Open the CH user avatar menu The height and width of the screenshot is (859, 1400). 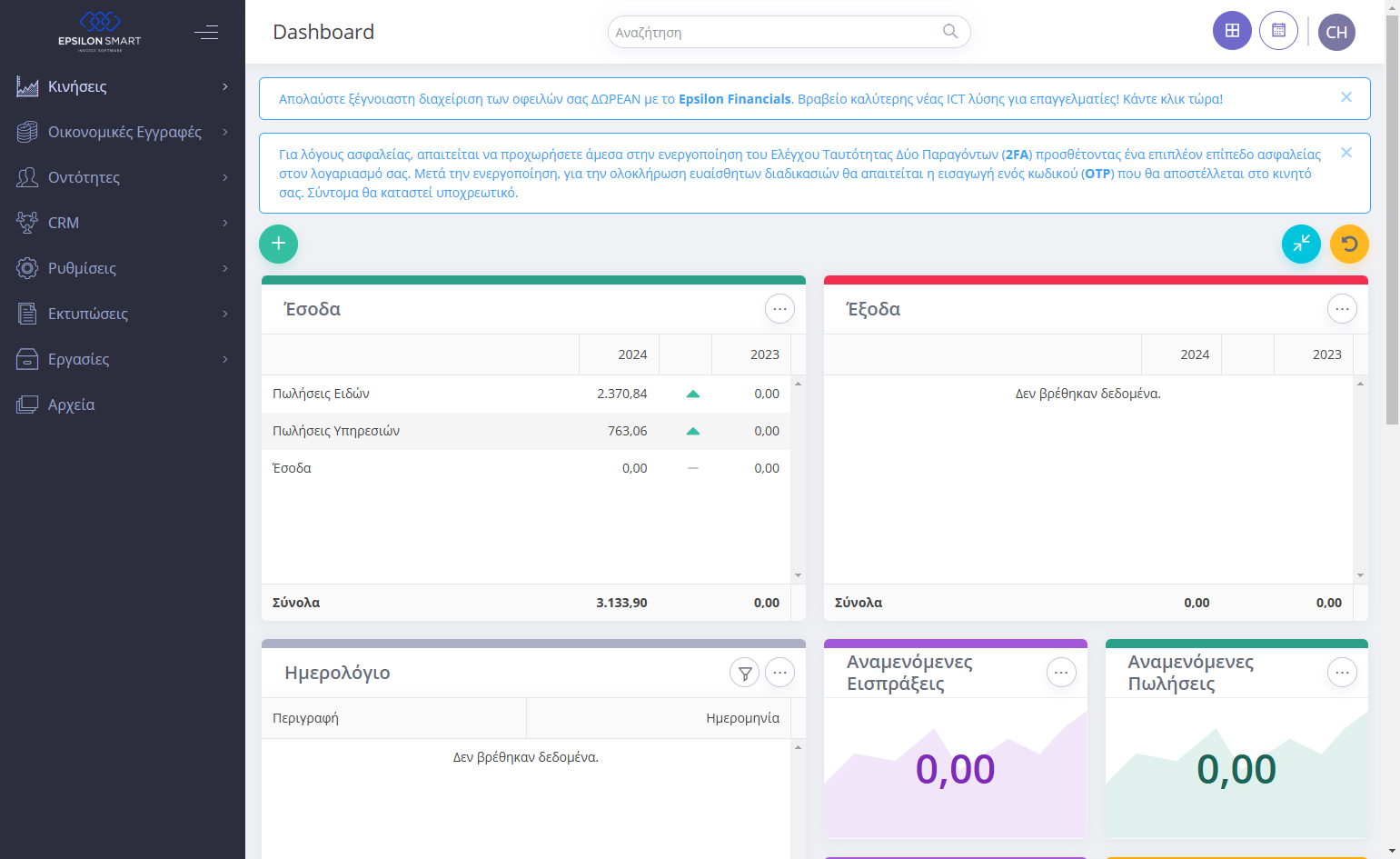tap(1336, 32)
